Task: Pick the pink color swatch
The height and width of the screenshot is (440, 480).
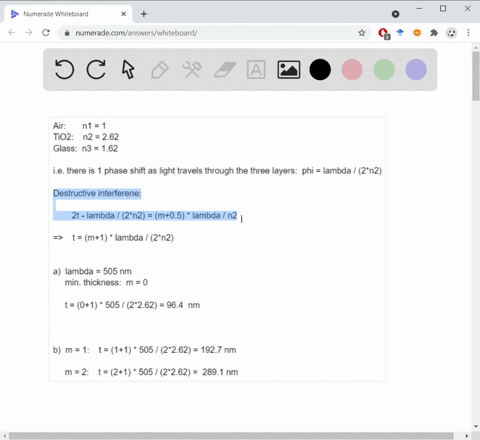Action: [x=352, y=69]
